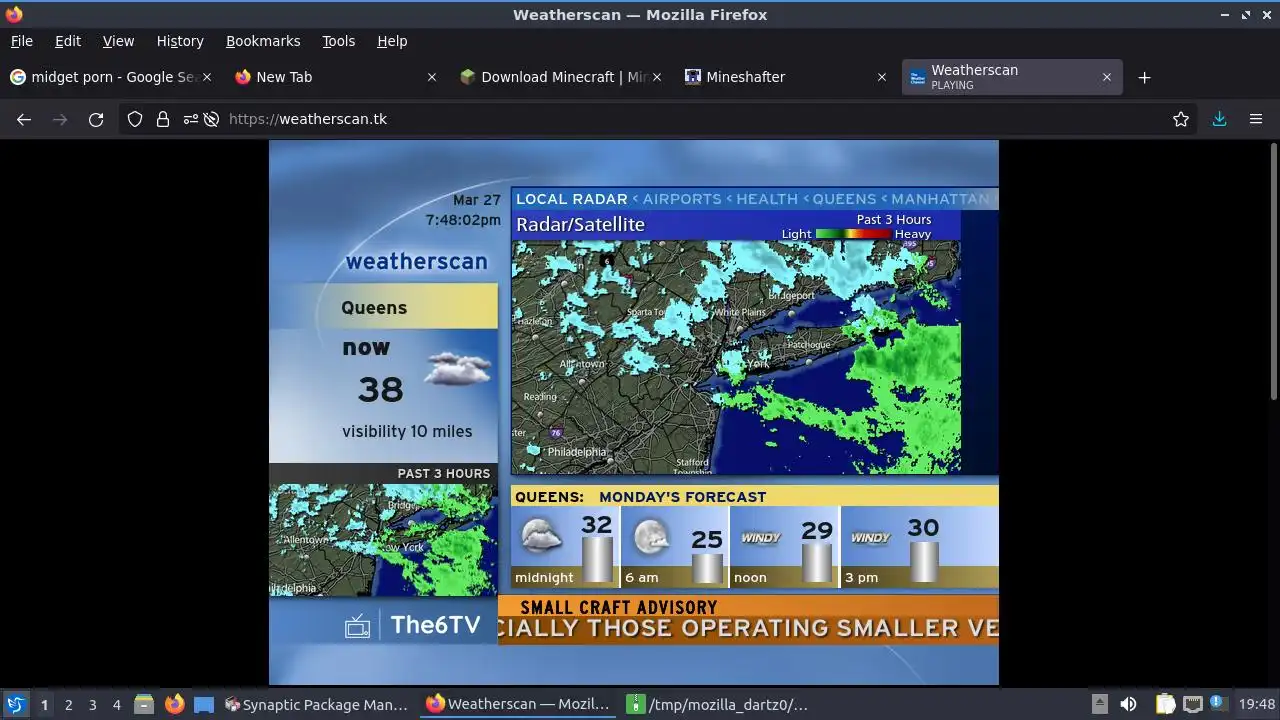Click the AIRPORTS heading in slide bar
Viewport: 1280px width, 720px height.
pos(682,199)
